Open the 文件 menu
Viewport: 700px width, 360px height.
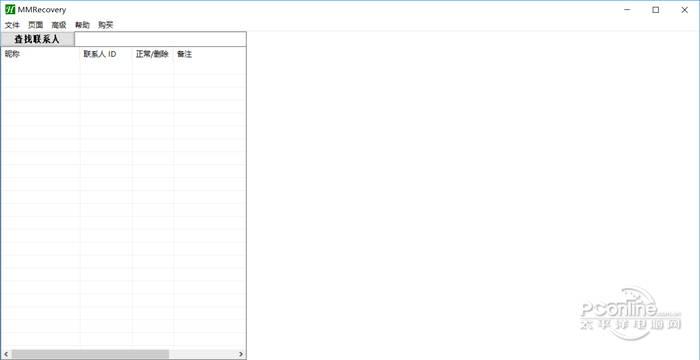(x=12, y=25)
